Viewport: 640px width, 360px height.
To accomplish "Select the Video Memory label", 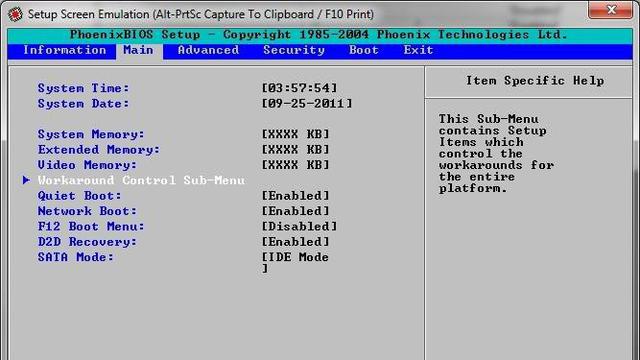I will [x=87, y=165].
